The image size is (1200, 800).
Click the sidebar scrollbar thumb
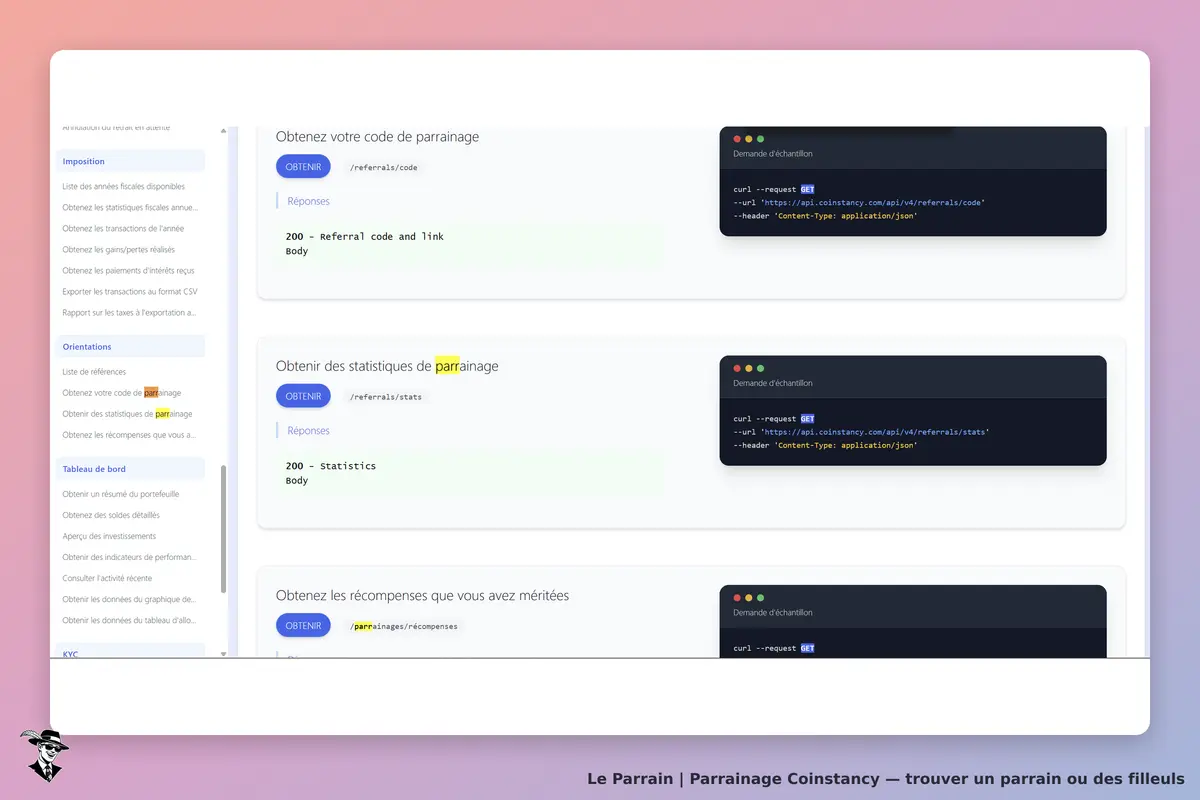coord(223,529)
